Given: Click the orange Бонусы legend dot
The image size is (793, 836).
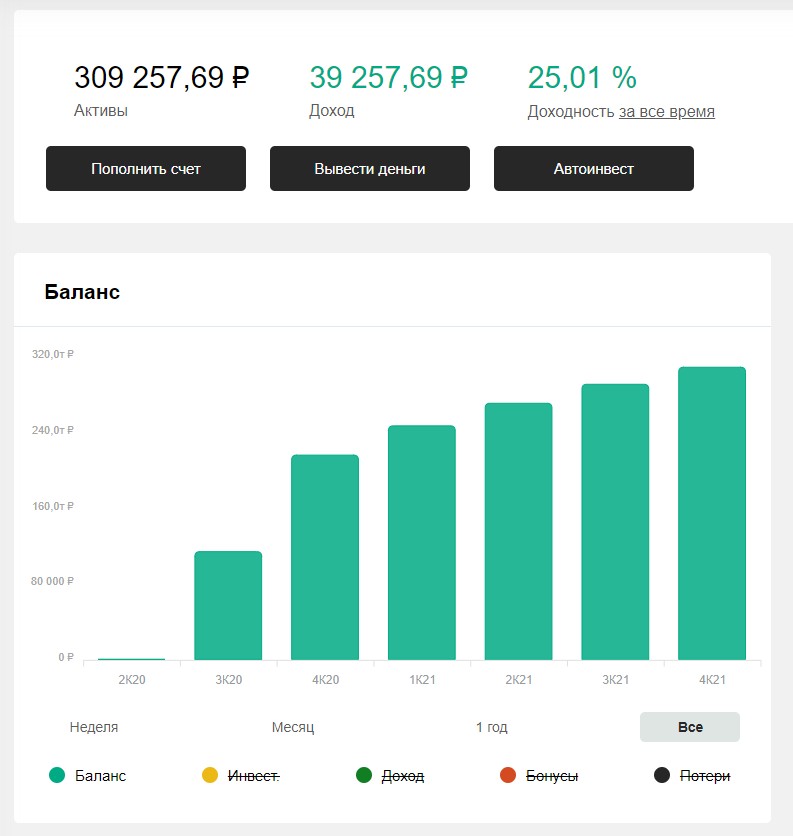Looking at the screenshot, I should (508, 775).
